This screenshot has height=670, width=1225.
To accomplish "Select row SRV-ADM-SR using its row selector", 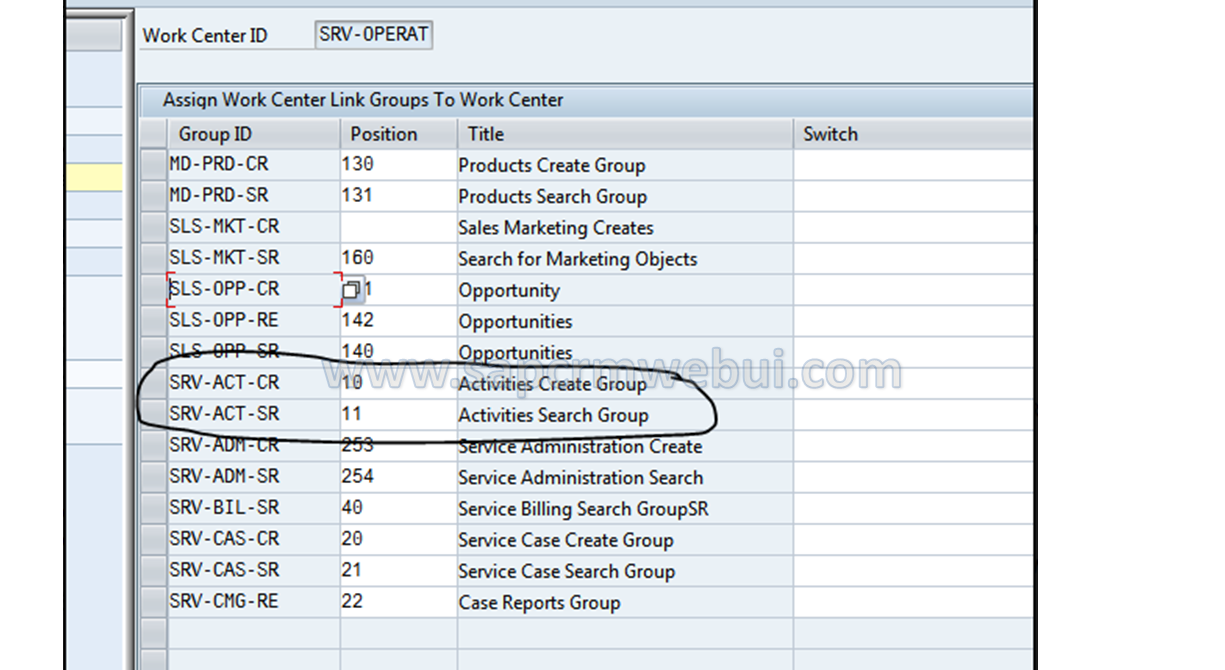I will coord(153,477).
